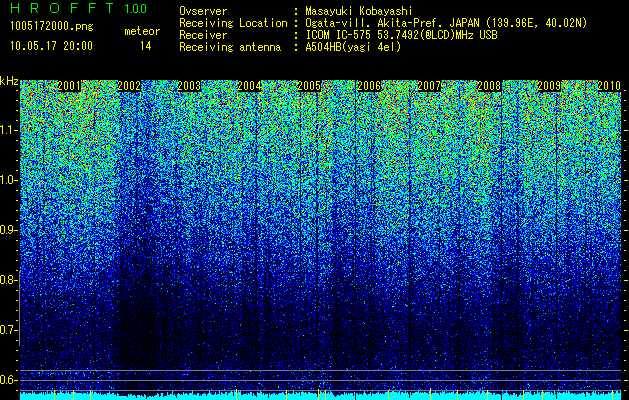The image size is (629, 400).
Task: Select the 2009 time marker
Action: coord(549,86)
